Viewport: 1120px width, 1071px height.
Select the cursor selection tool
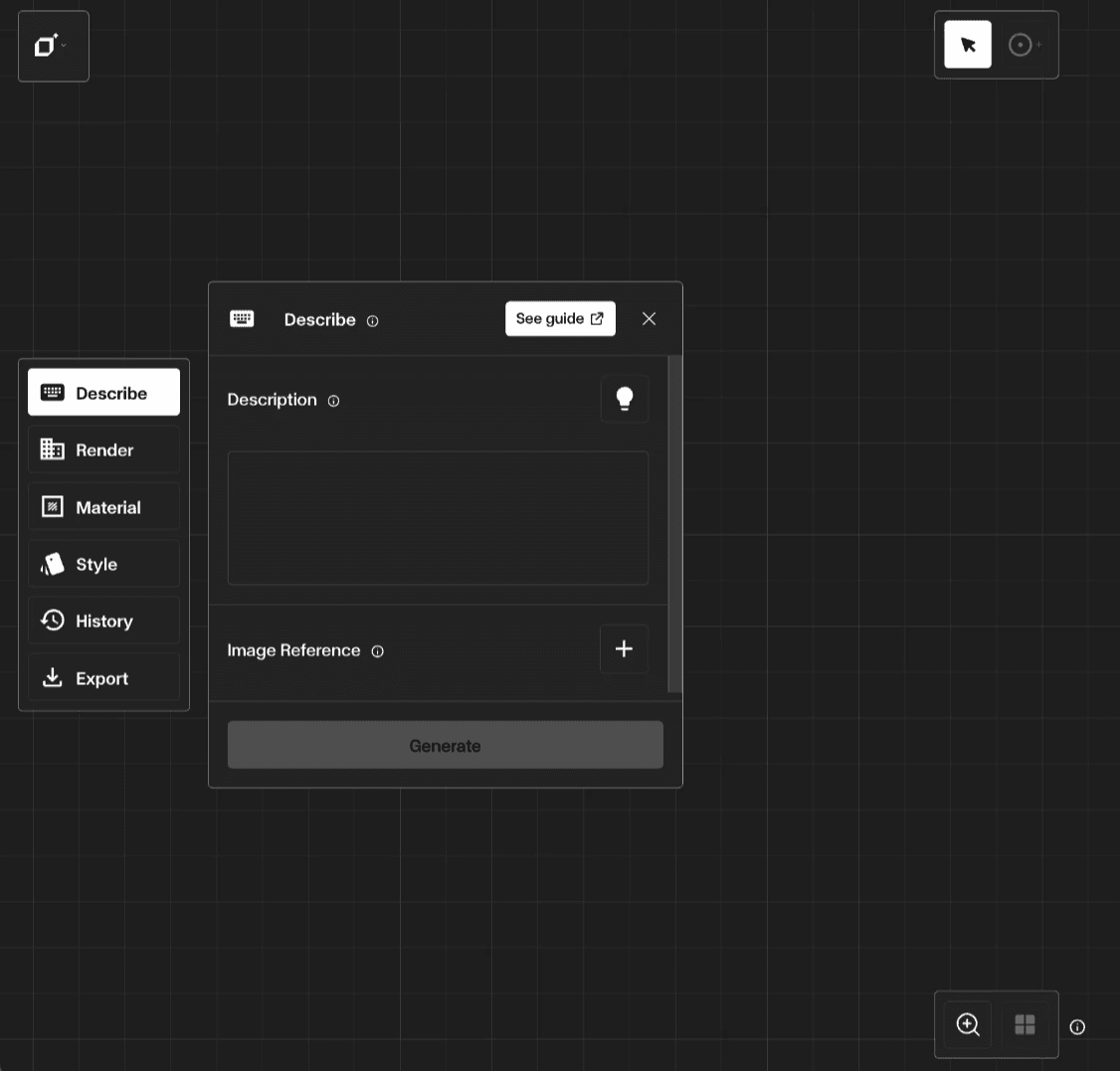click(x=966, y=44)
